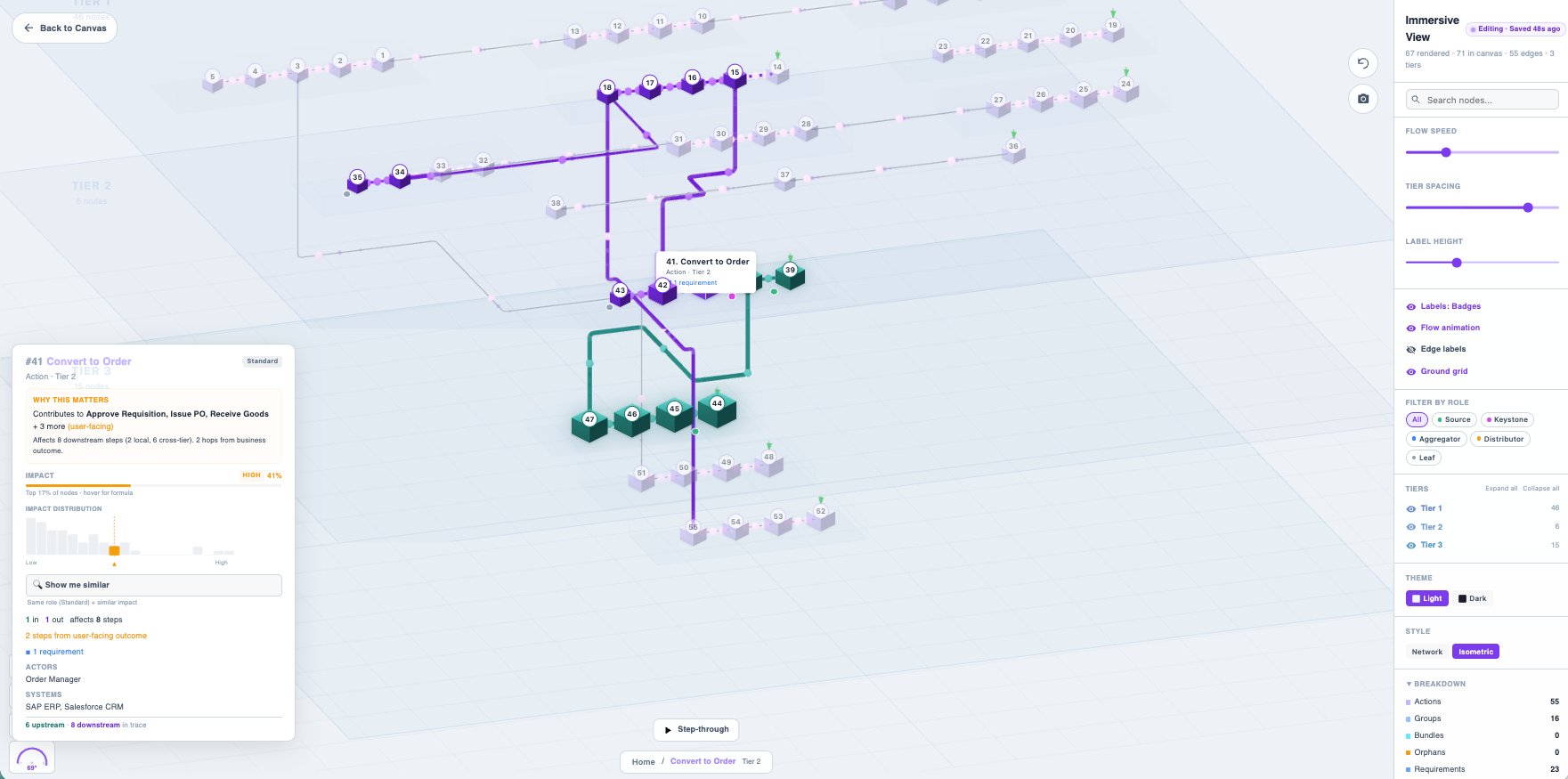
Task: Click the angle gauge indicator icon
Action: click(x=32, y=758)
